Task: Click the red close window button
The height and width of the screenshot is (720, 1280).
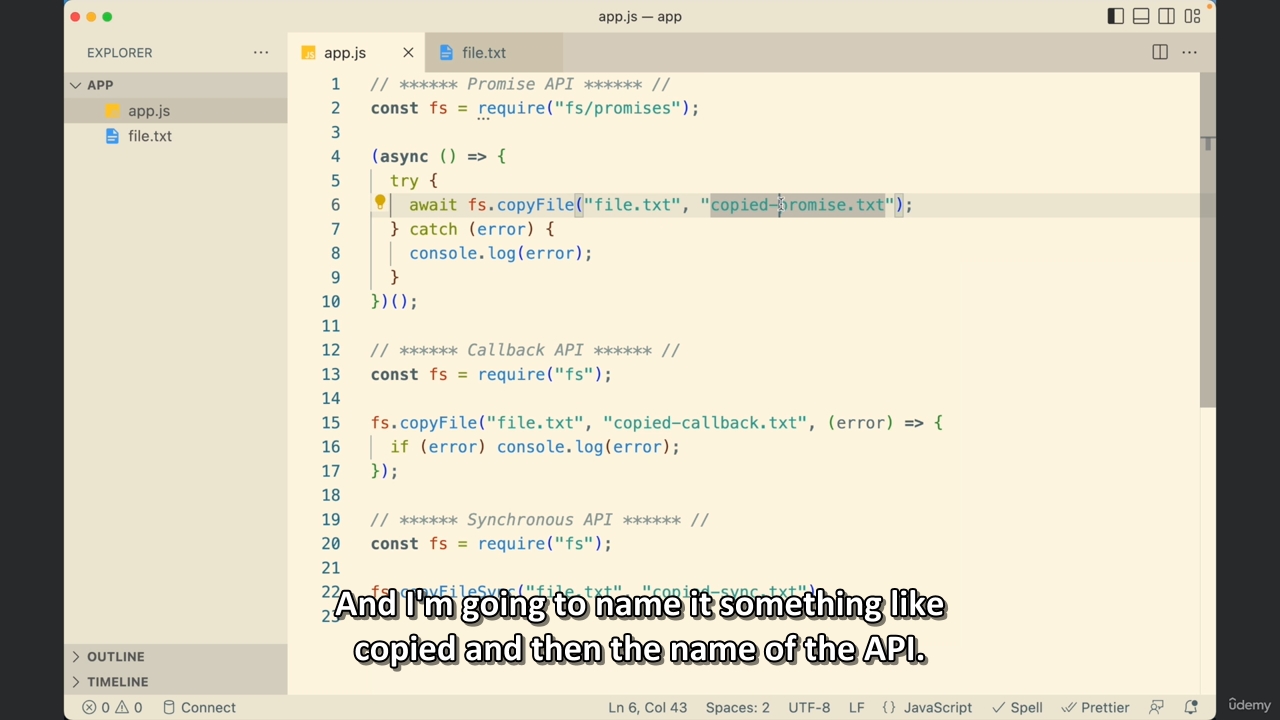Action: click(75, 16)
